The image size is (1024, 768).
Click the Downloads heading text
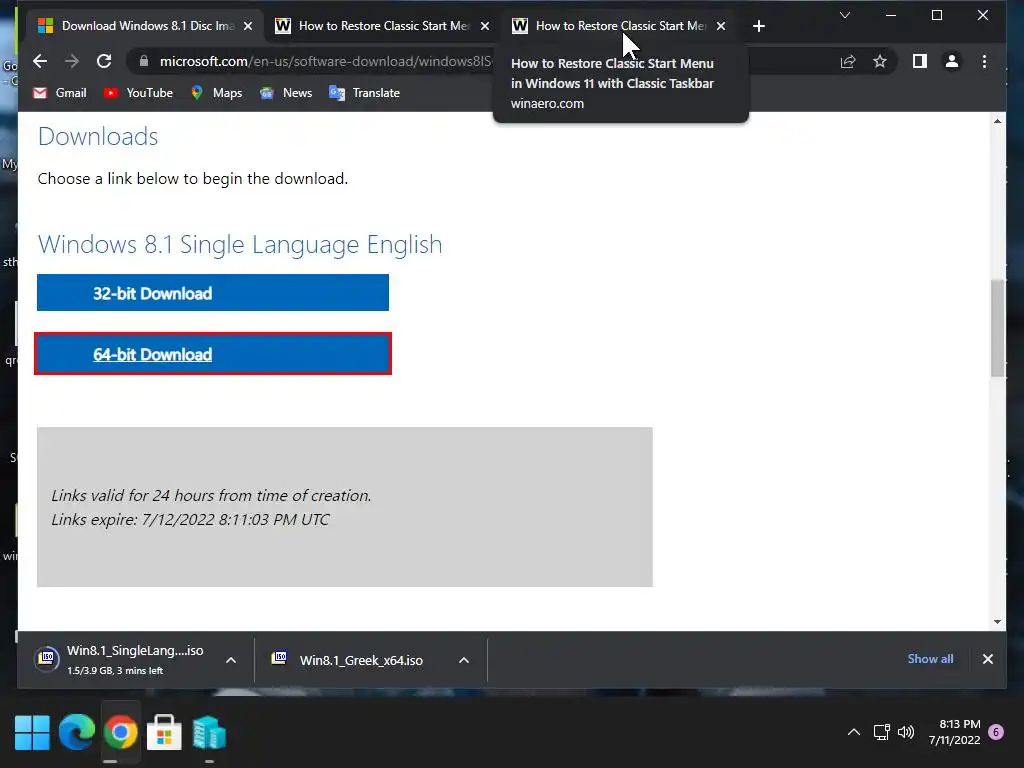click(x=98, y=136)
